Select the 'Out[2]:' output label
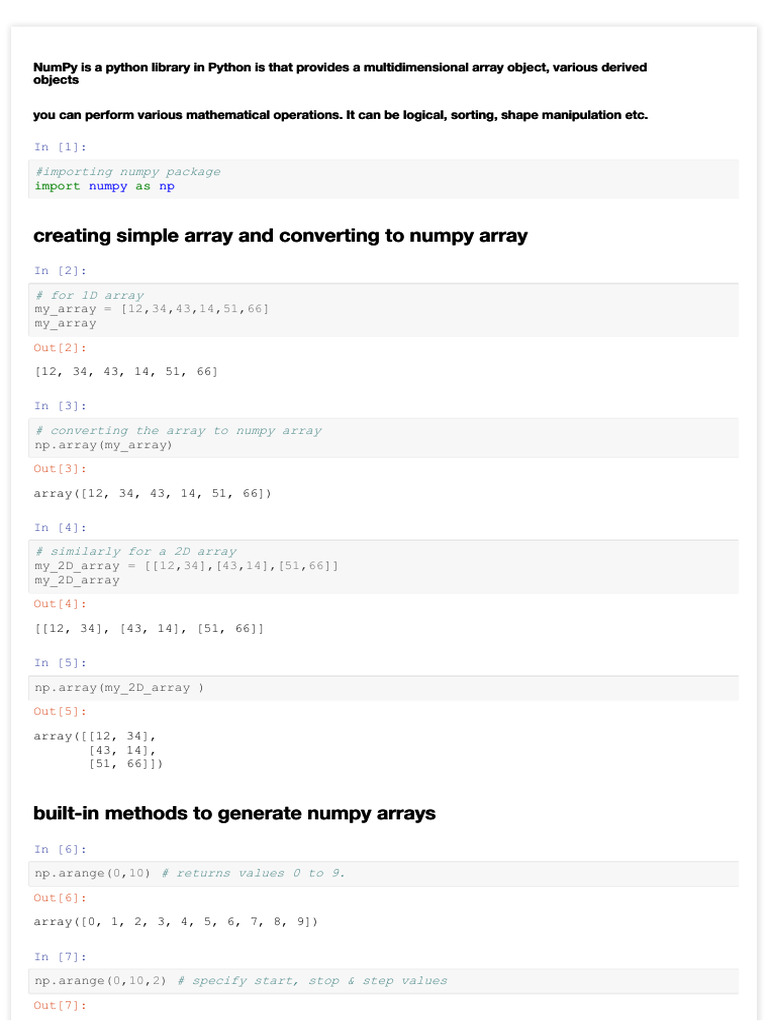 coord(60,348)
